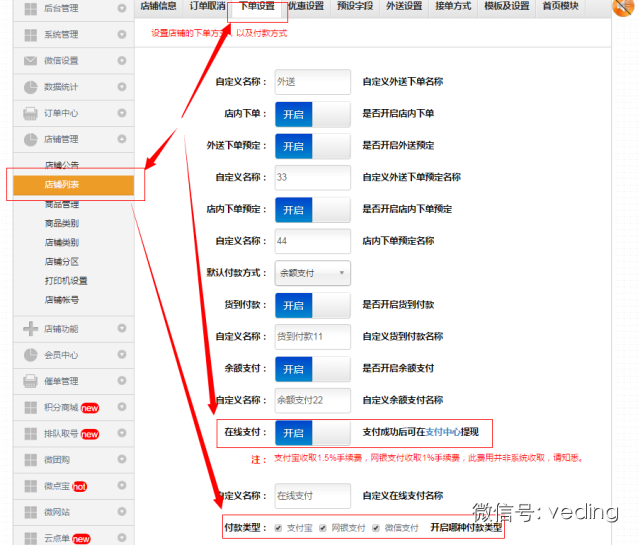Click the hot badge beside 微点宝

(80, 487)
